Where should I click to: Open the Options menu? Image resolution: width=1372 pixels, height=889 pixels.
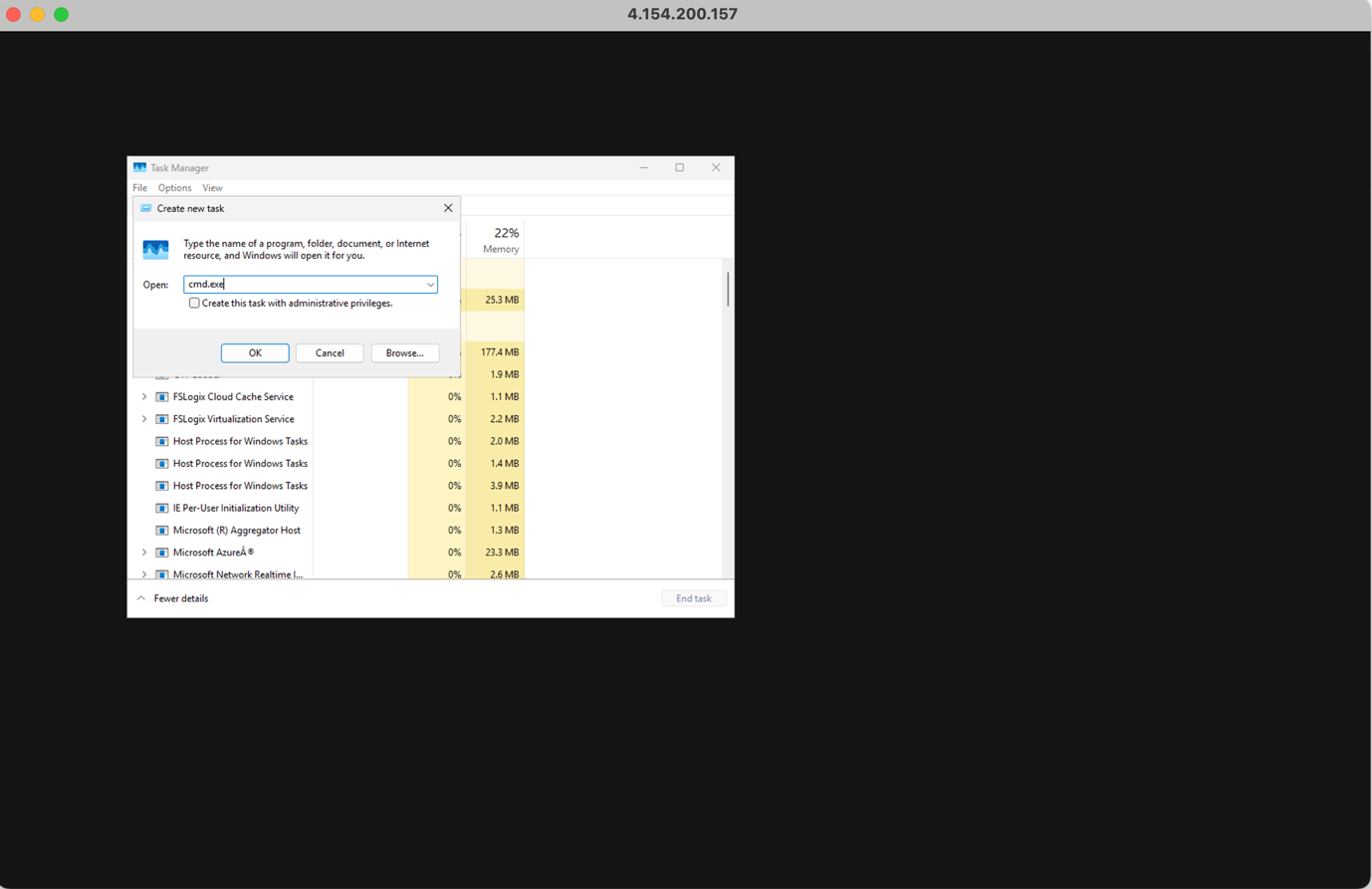point(174,187)
